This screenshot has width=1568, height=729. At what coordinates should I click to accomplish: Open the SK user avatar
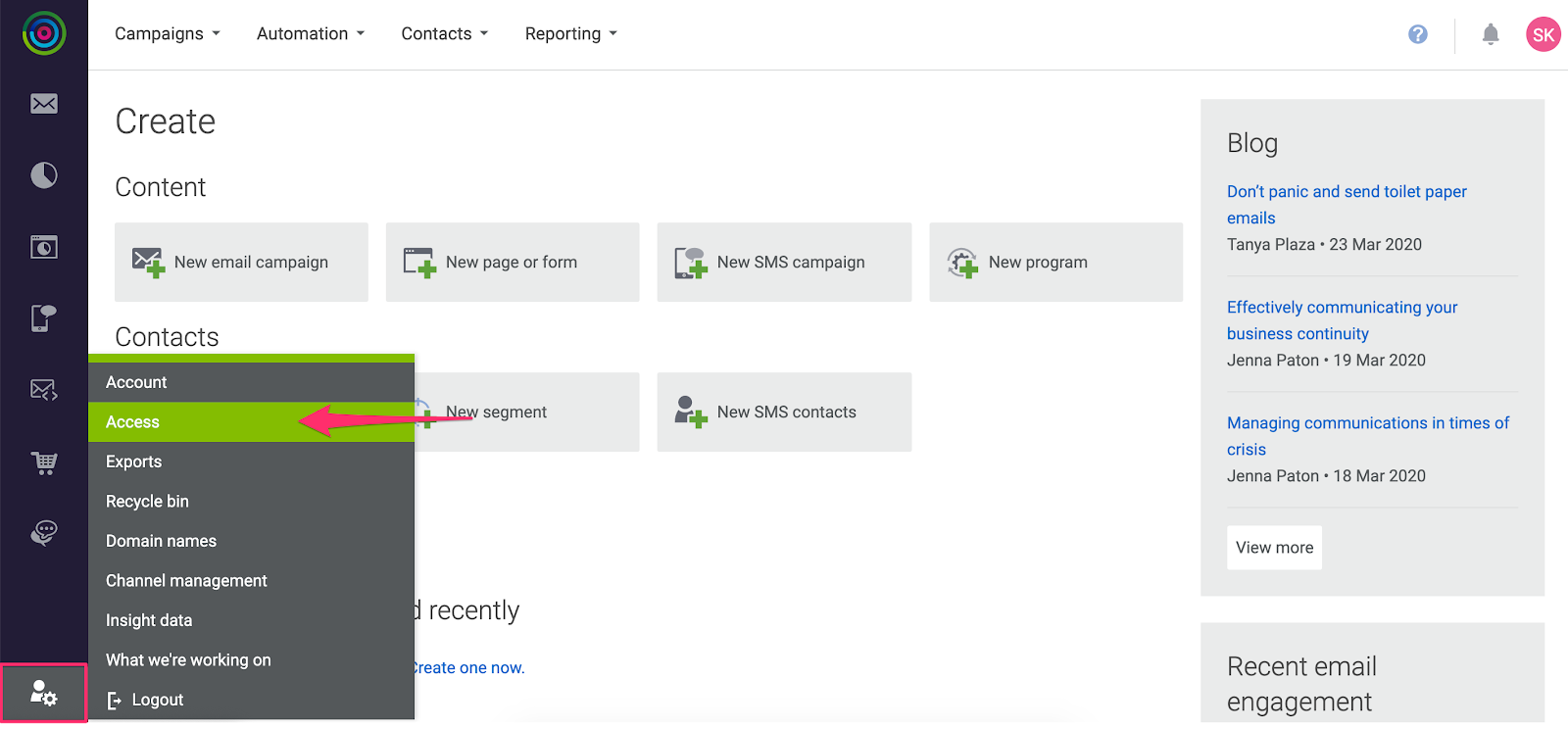[x=1543, y=34]
